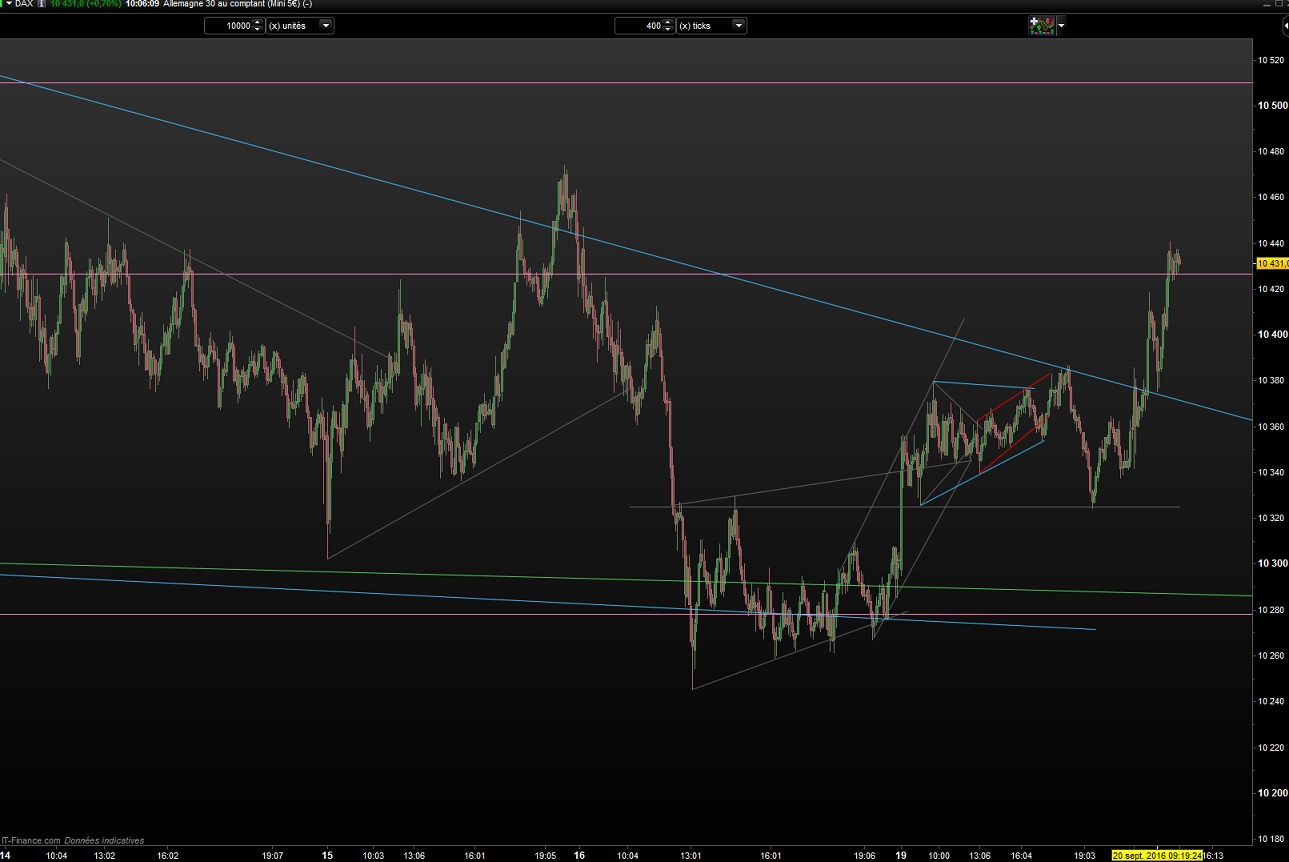Click the 10:06:09 clock in title bar
The height and width of the screenshot is (862, 1289).
[x=142, y=5]
